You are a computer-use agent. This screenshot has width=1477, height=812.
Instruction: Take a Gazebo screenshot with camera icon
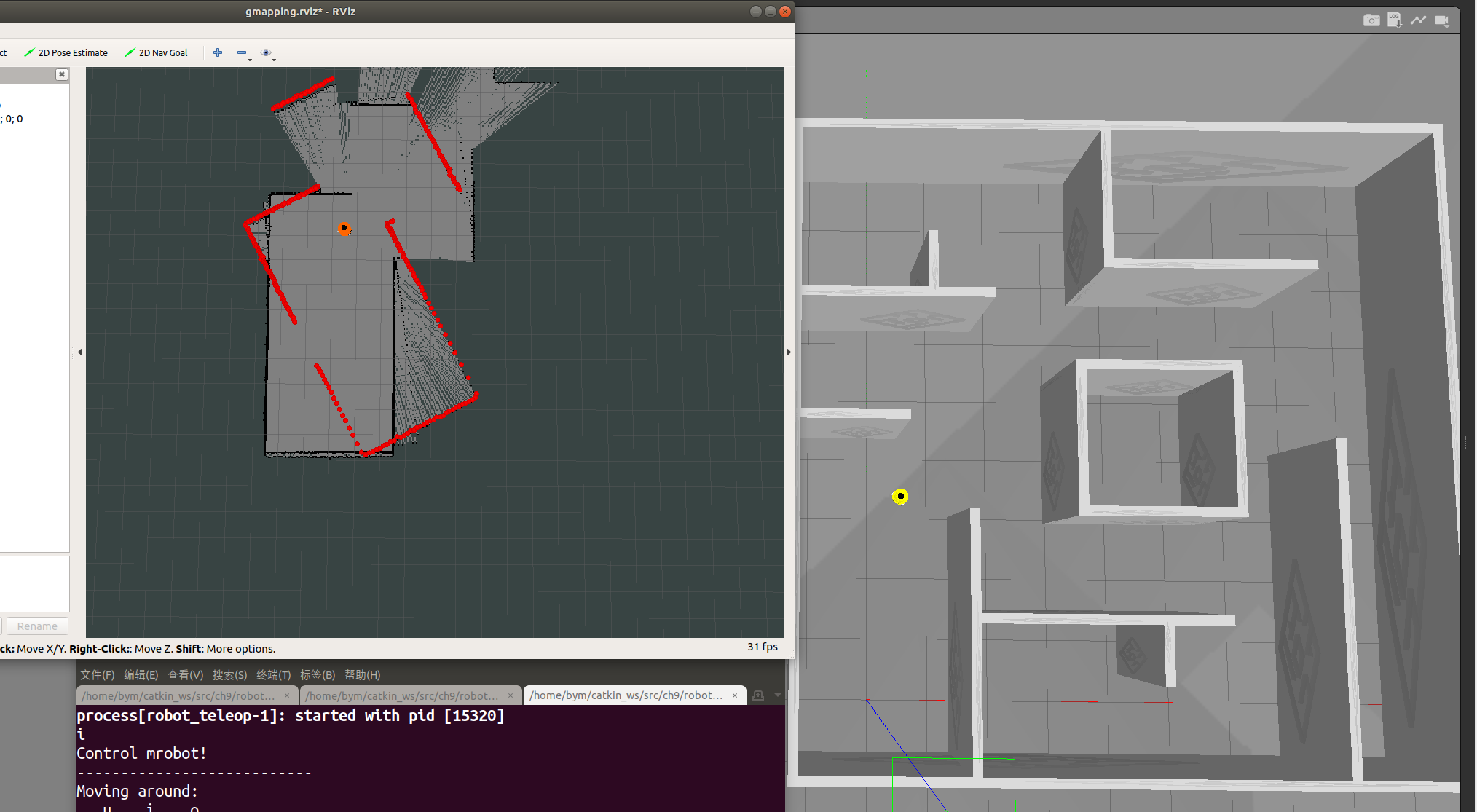[x=1371, y=20]
